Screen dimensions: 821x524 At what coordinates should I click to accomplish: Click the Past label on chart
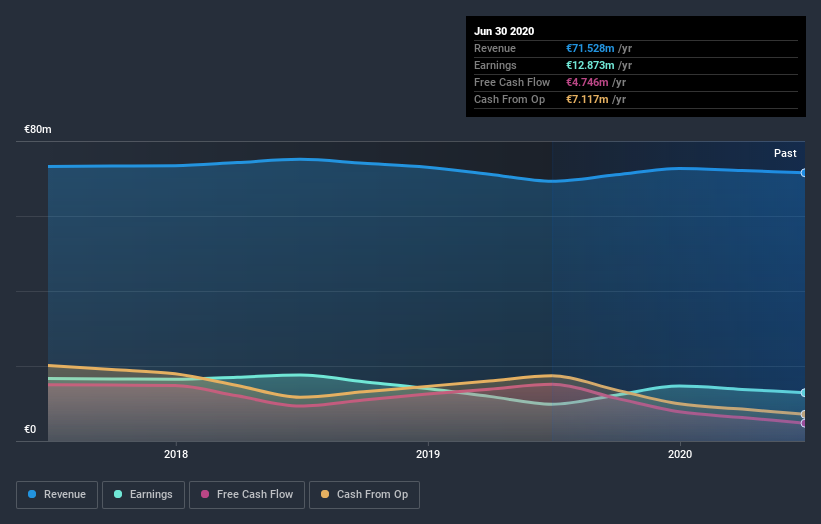(x=785, y=153)
